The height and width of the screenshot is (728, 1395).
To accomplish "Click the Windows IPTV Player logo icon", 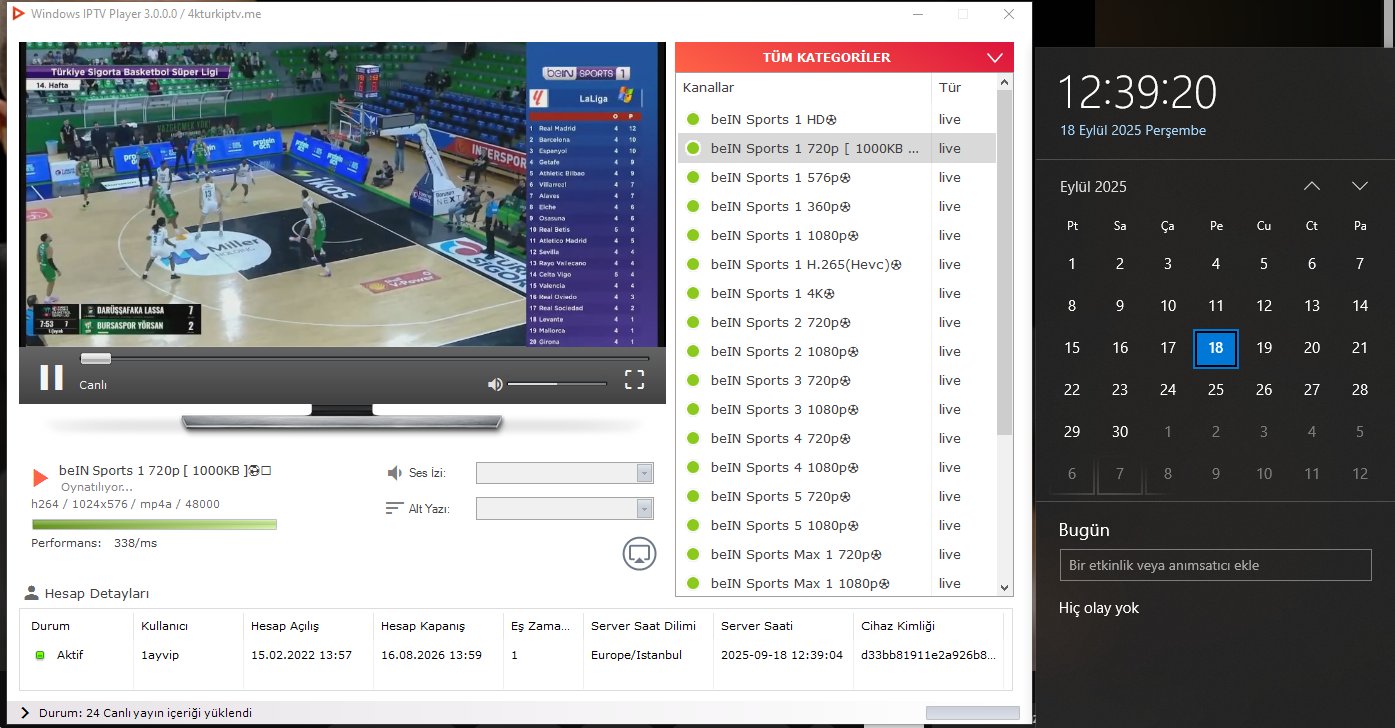I will (x=17, y=14).
